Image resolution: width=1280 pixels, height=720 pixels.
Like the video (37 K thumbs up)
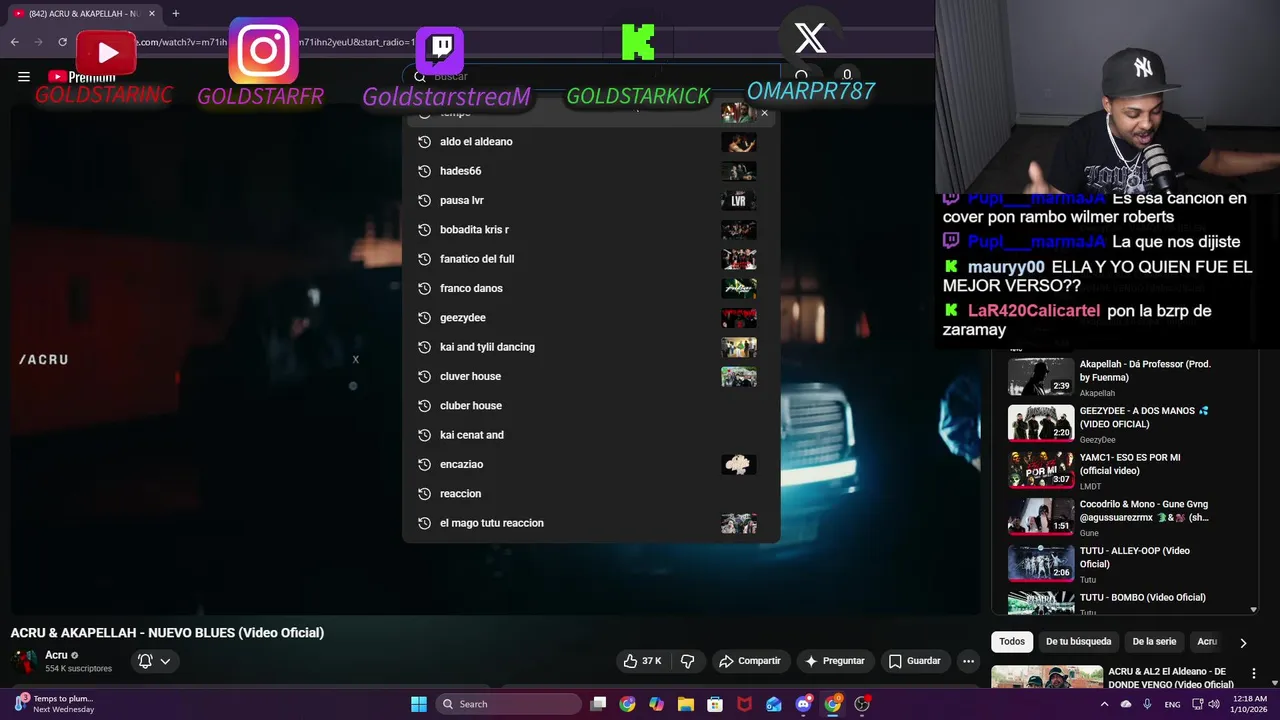[x=642, y=661]
